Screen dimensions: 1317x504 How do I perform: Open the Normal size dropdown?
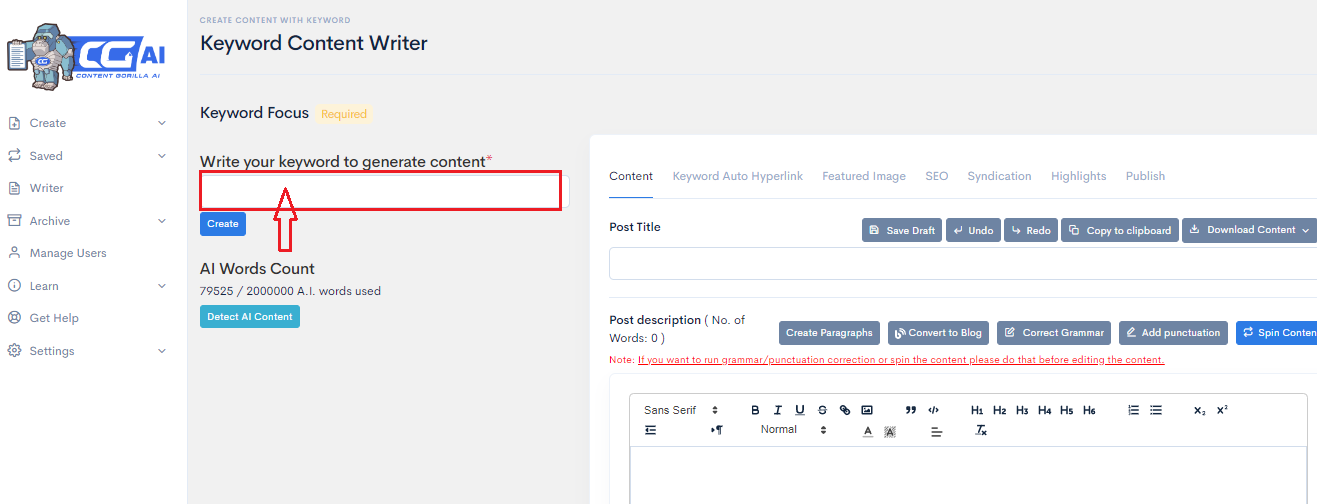[793, 430]
